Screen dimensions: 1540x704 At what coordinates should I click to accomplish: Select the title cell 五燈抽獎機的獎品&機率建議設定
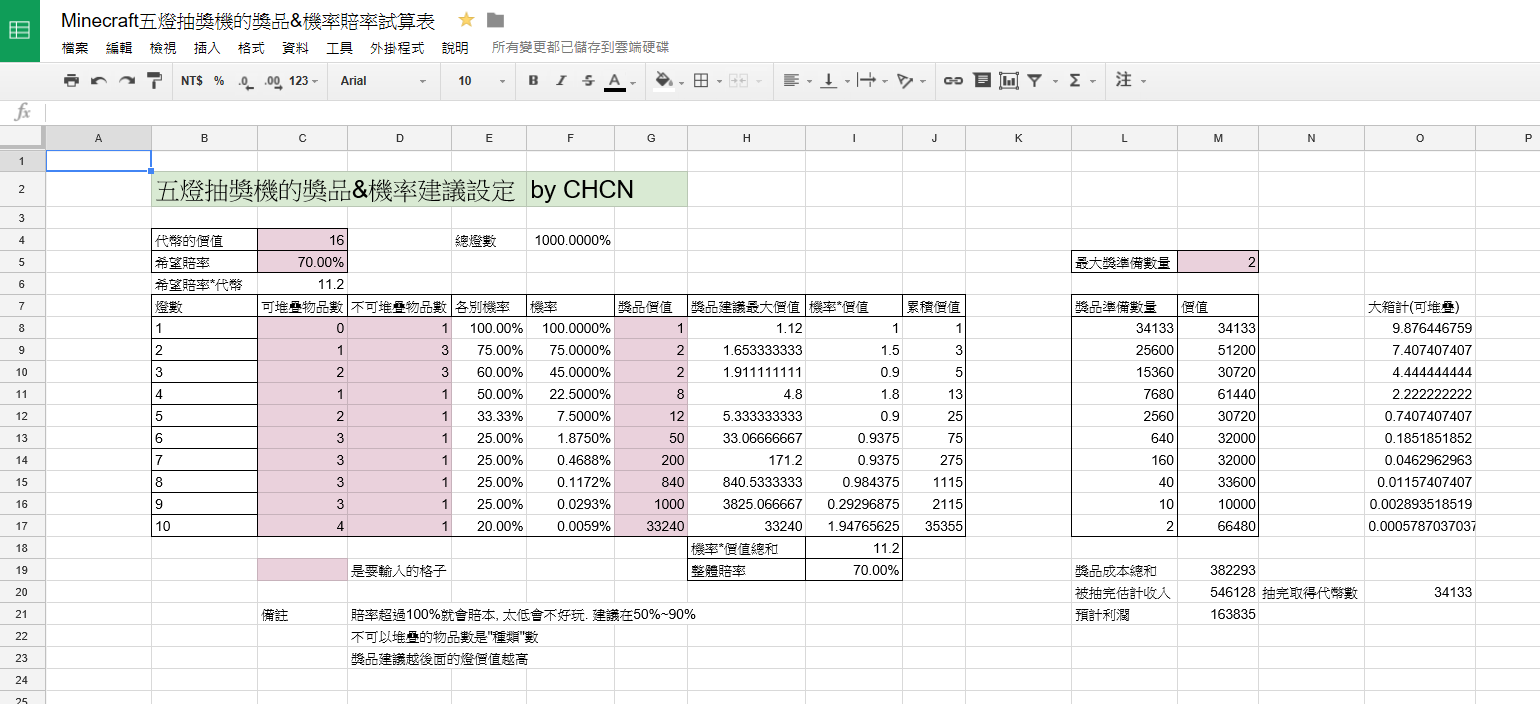pyautogui.click(x=339, y=189)
